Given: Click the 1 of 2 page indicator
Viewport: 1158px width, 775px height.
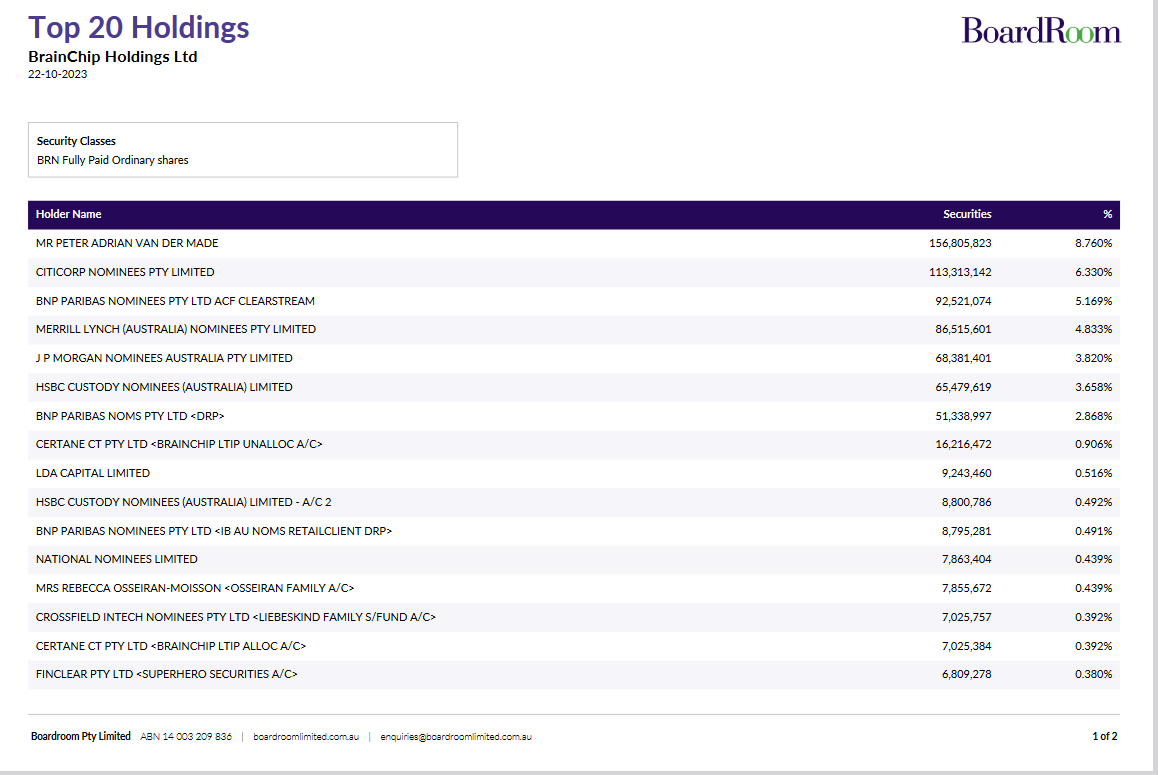Looking at the screenshot, I should tap(1104, 737).
